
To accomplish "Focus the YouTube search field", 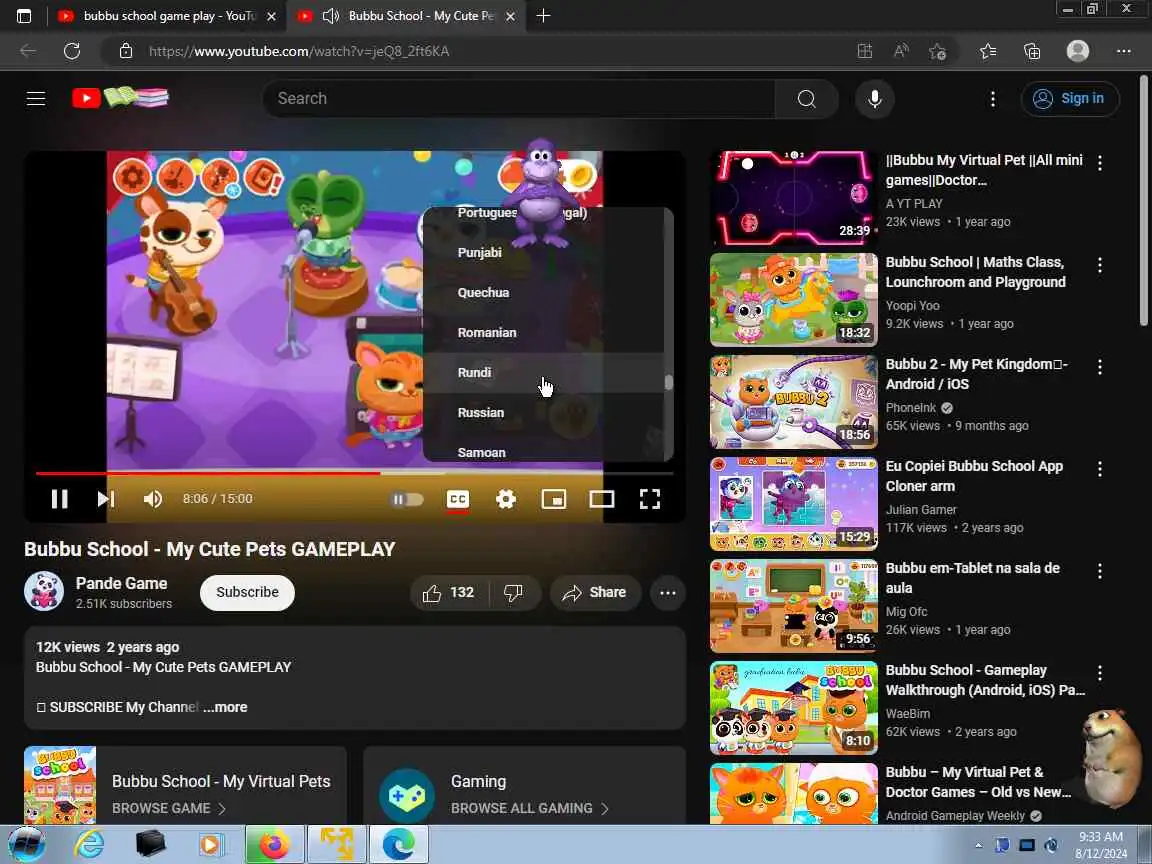I will coord(519,98).
